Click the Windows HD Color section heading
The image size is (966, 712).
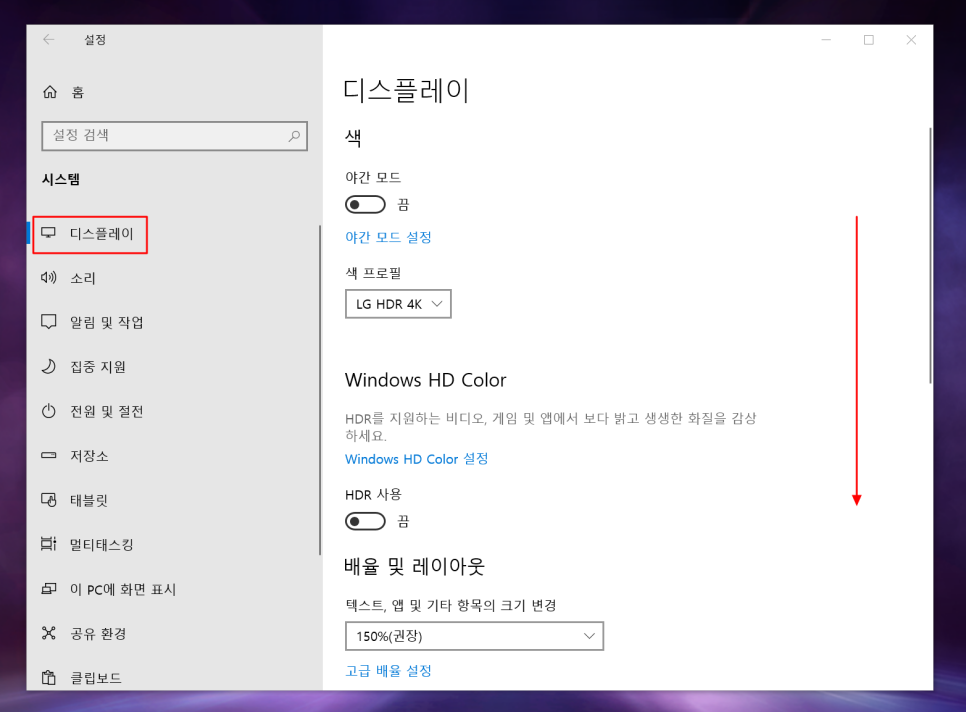(x=426, y=380)
